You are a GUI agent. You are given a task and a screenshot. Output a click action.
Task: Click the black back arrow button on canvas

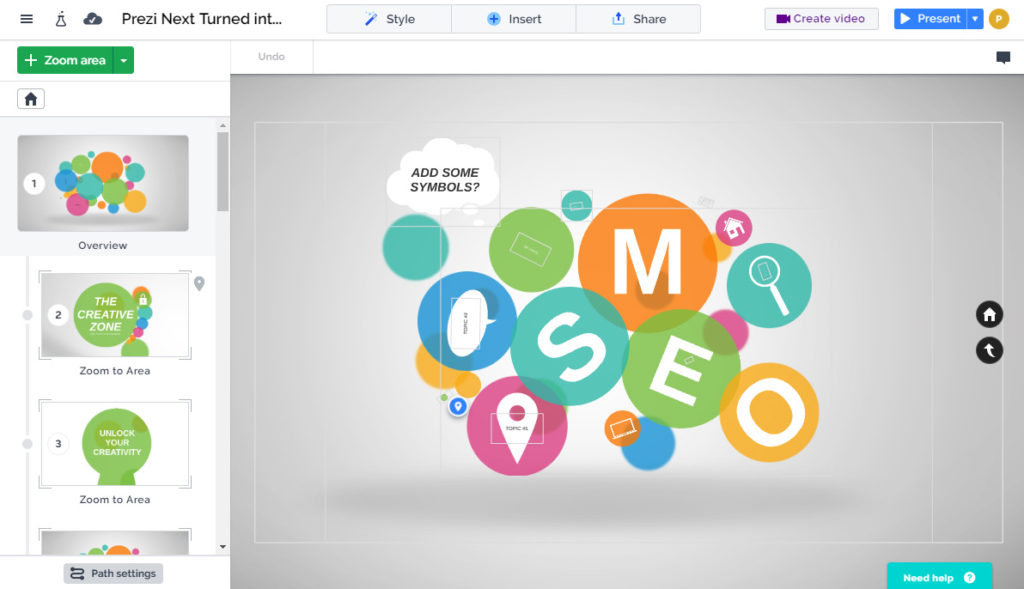(989, 350)
